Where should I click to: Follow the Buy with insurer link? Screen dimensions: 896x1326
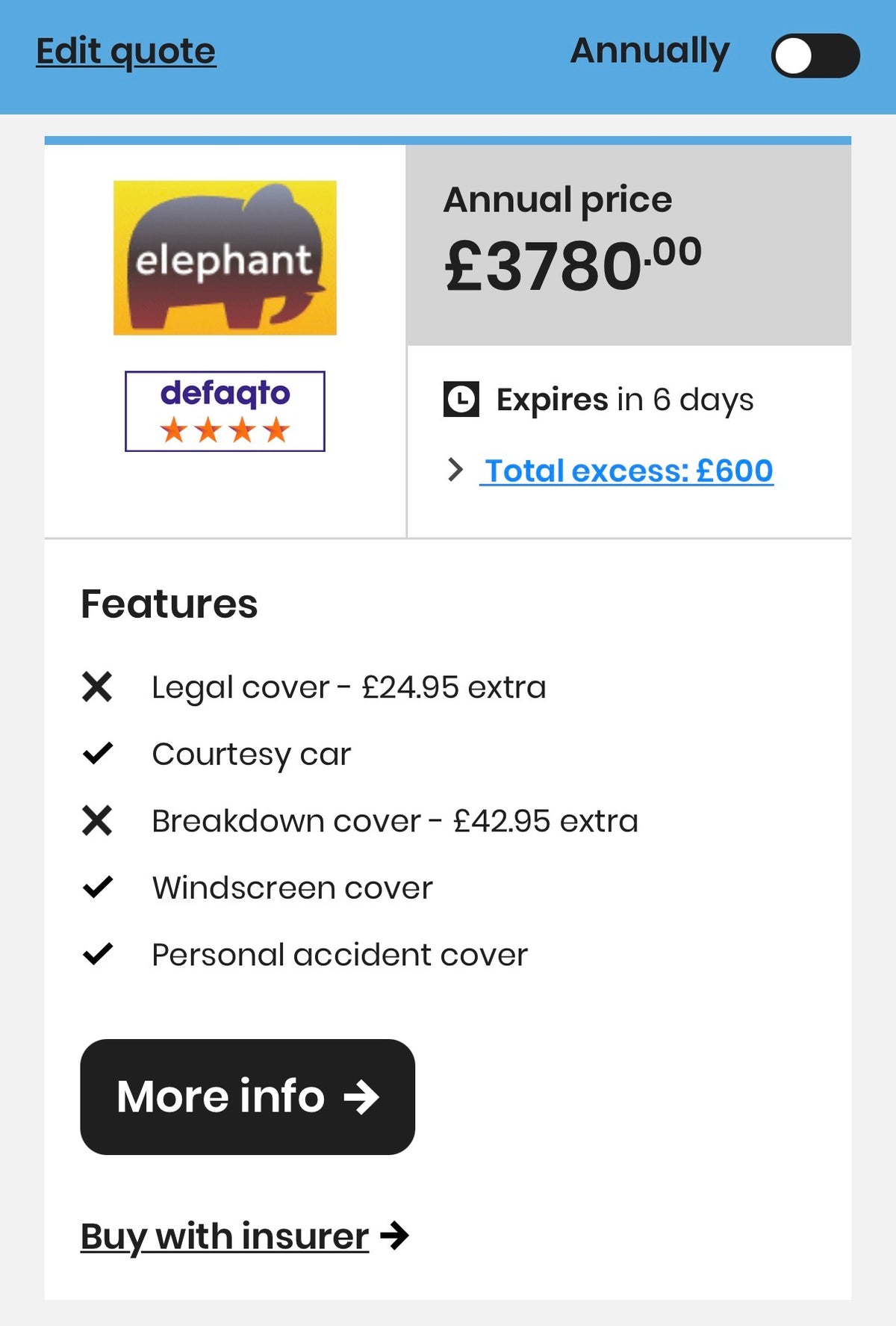[225, 1236]
